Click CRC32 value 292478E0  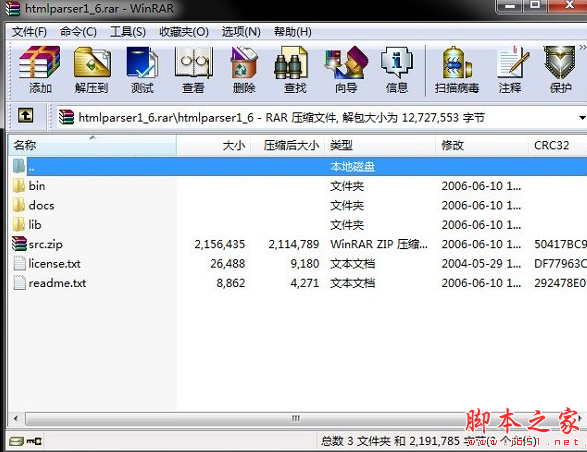(x=560, y=283)
